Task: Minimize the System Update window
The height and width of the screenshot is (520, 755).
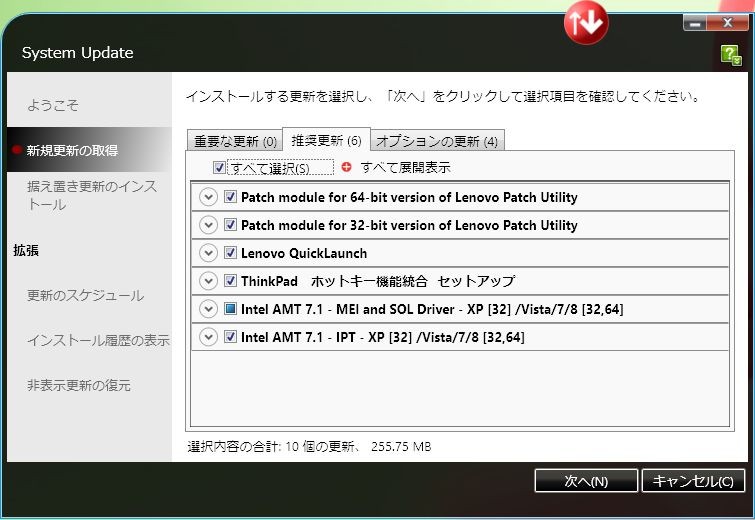Action: 695,23
